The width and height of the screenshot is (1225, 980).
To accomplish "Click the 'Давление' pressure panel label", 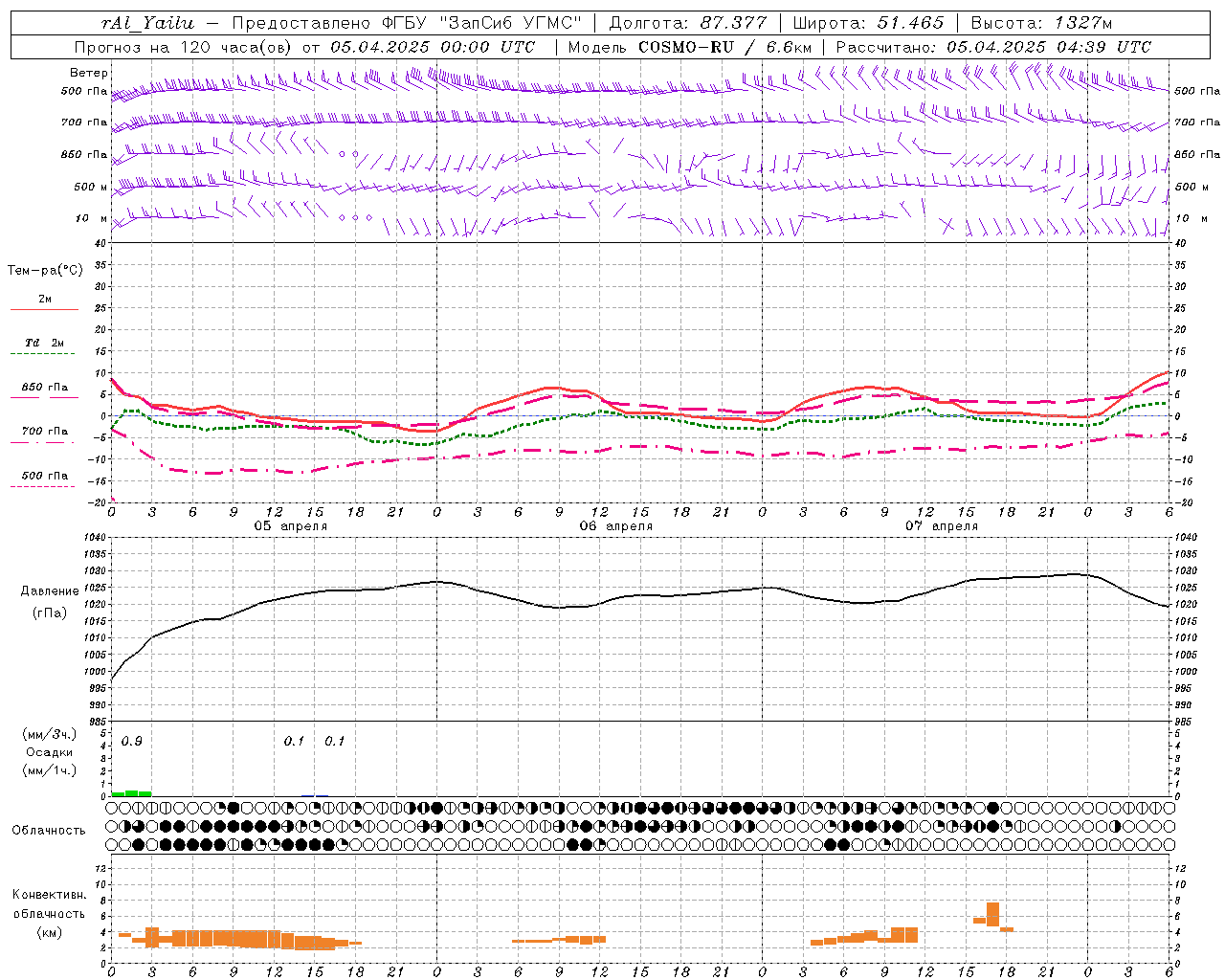I will pos(48,591).
